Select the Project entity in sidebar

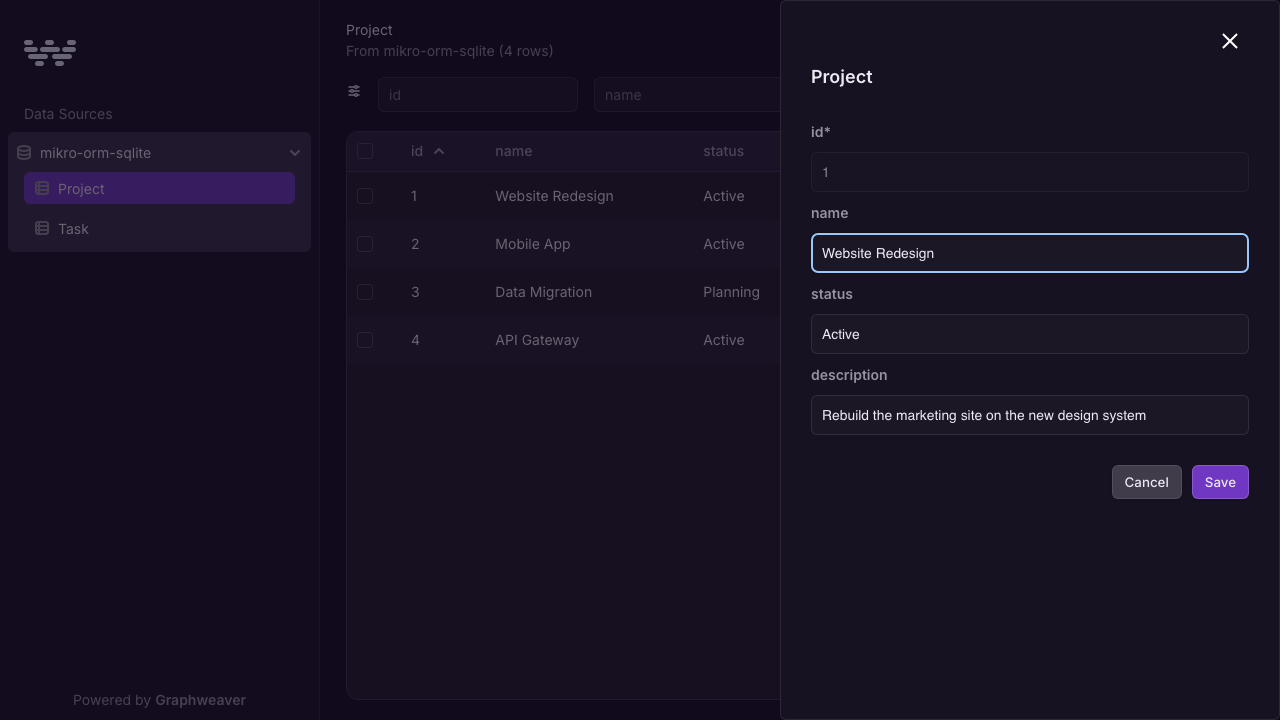click(x=159, y=188)
